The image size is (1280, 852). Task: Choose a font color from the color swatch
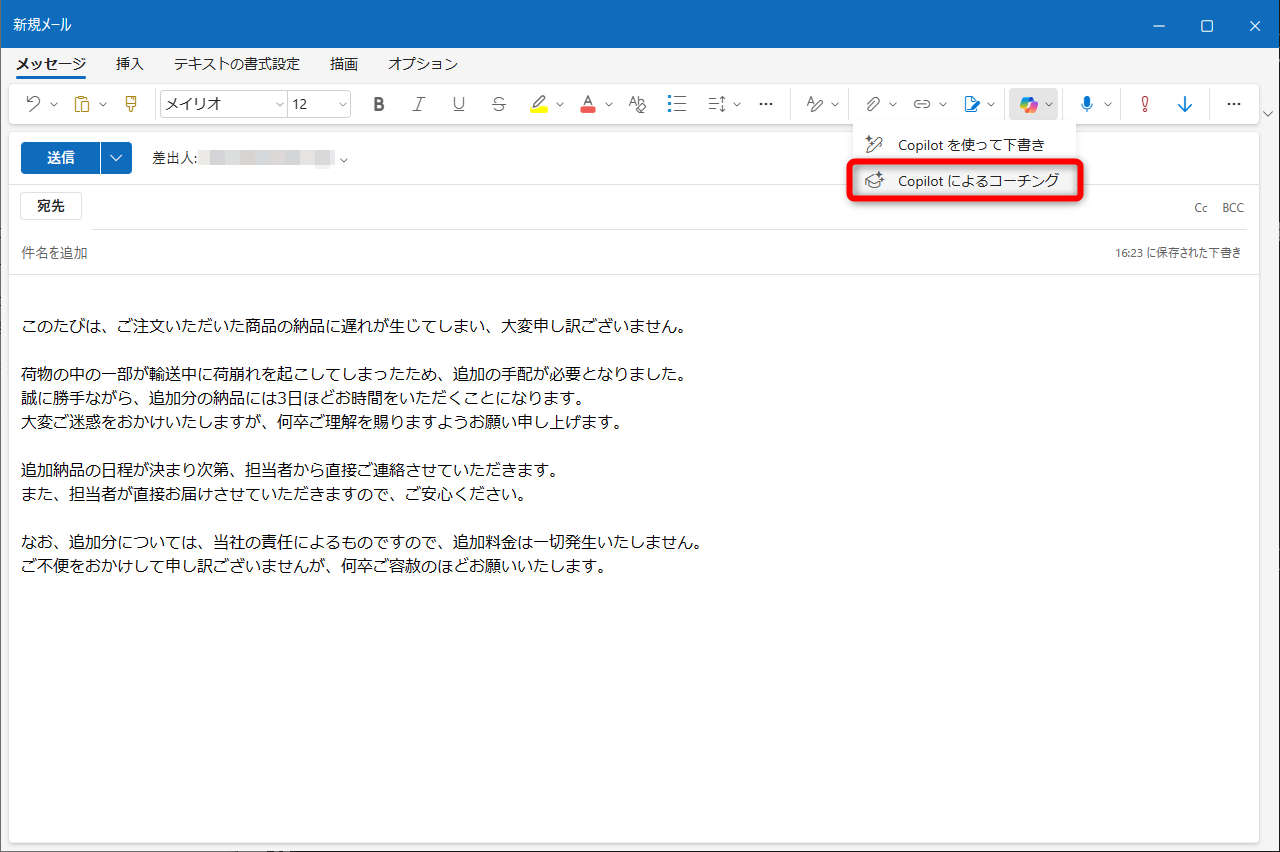587,103
